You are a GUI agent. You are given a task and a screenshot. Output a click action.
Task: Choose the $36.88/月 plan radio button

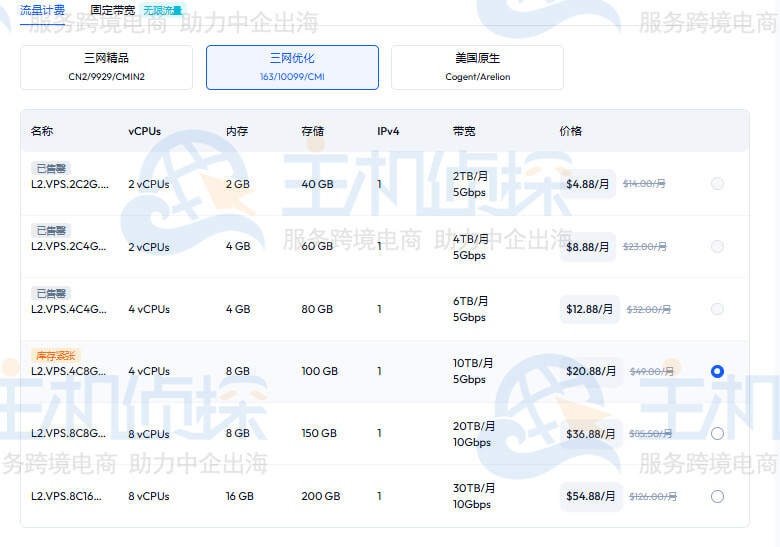click(717, 434)
